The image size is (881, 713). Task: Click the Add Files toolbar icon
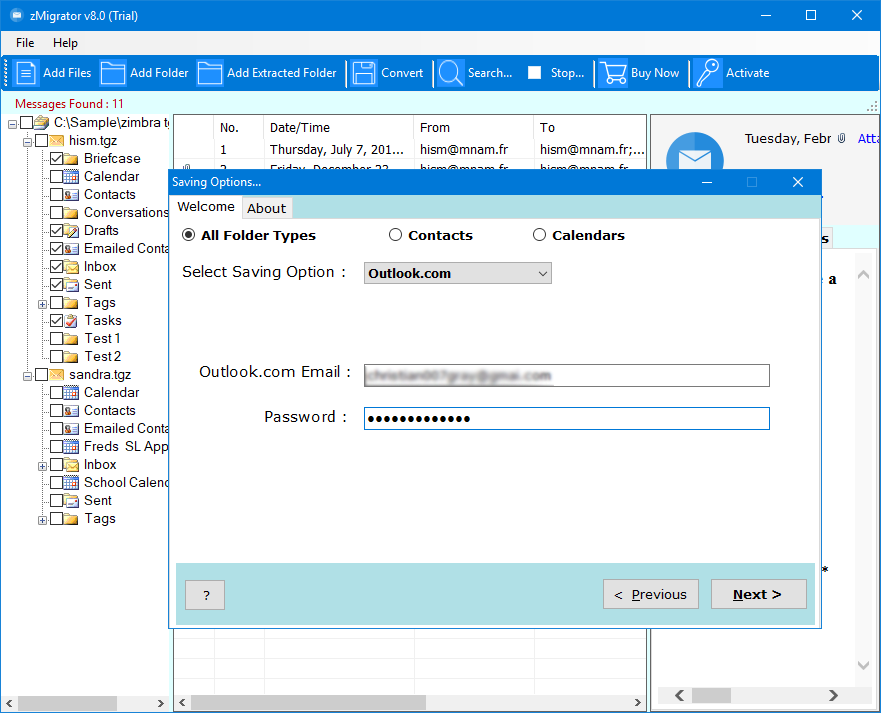coord(25,73)
